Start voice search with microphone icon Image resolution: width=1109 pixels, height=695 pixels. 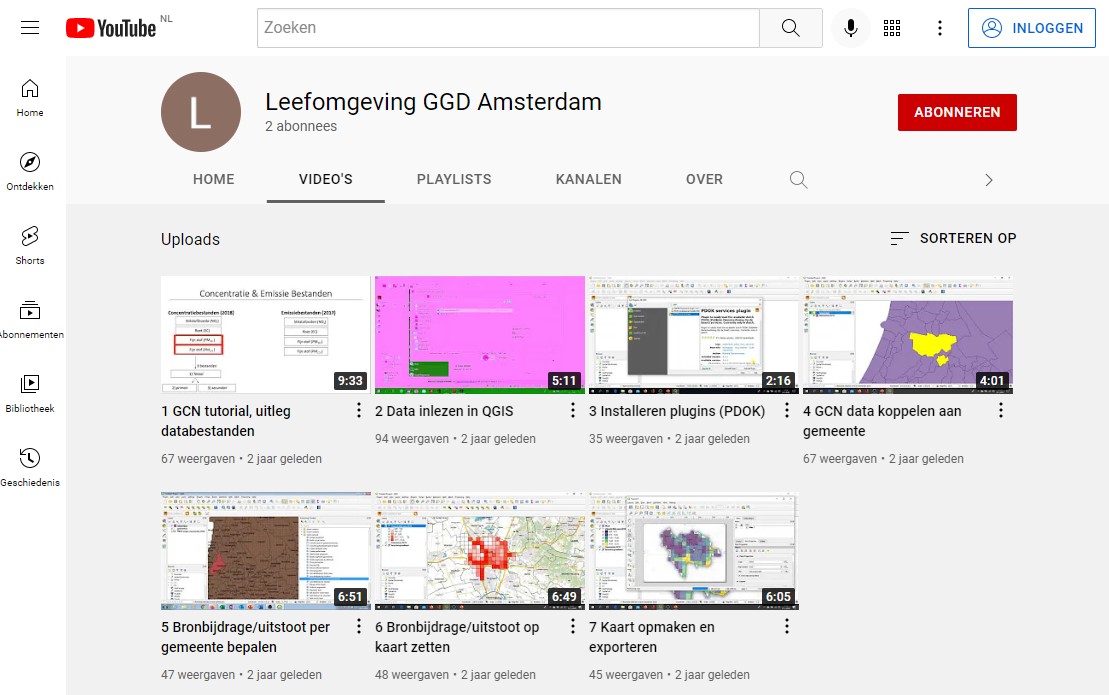851,28
